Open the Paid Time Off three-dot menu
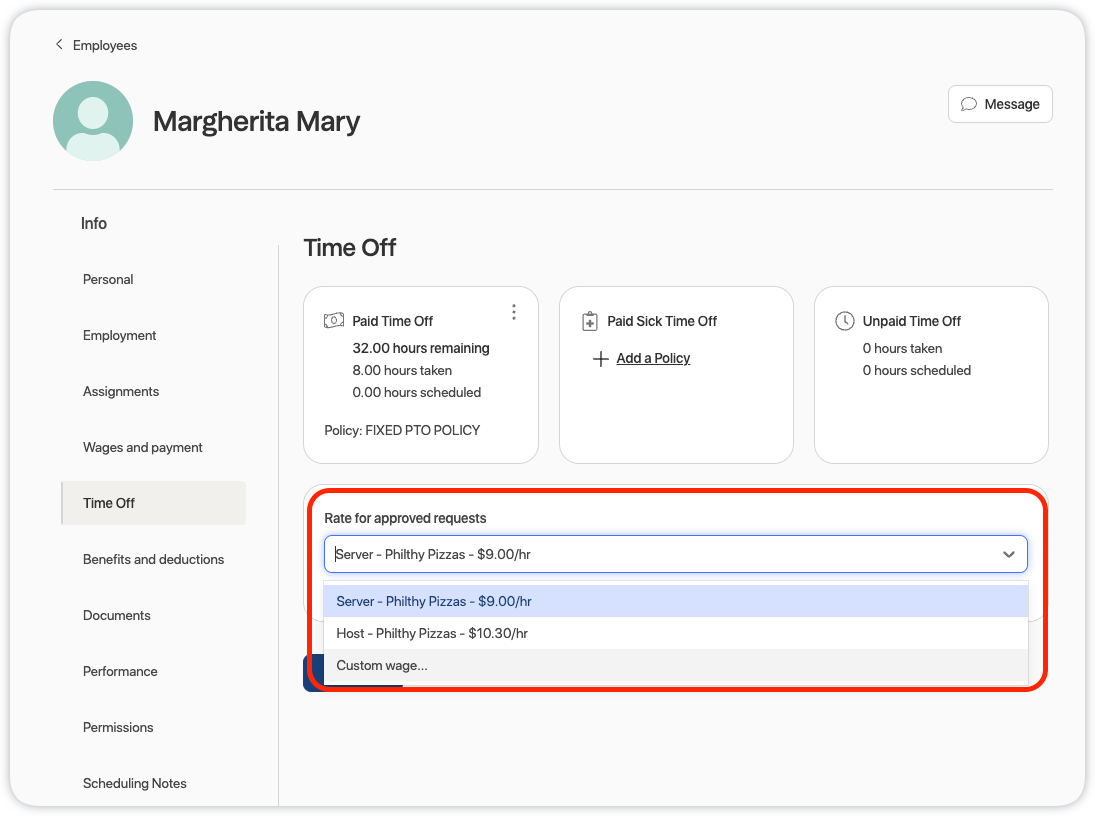Image resolution: width=1095 pixels, height=816 pixels. click(x=514, y=312)
